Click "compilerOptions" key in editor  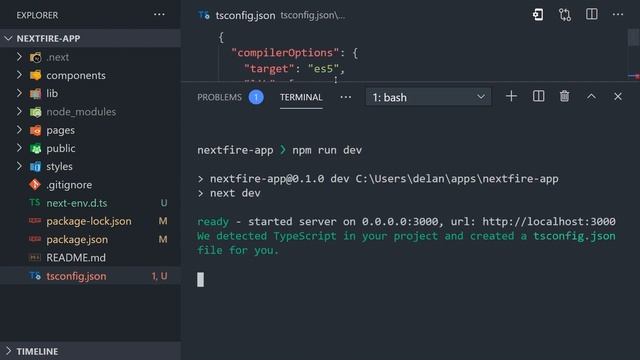pyautogui.click(x=285, y=53)
